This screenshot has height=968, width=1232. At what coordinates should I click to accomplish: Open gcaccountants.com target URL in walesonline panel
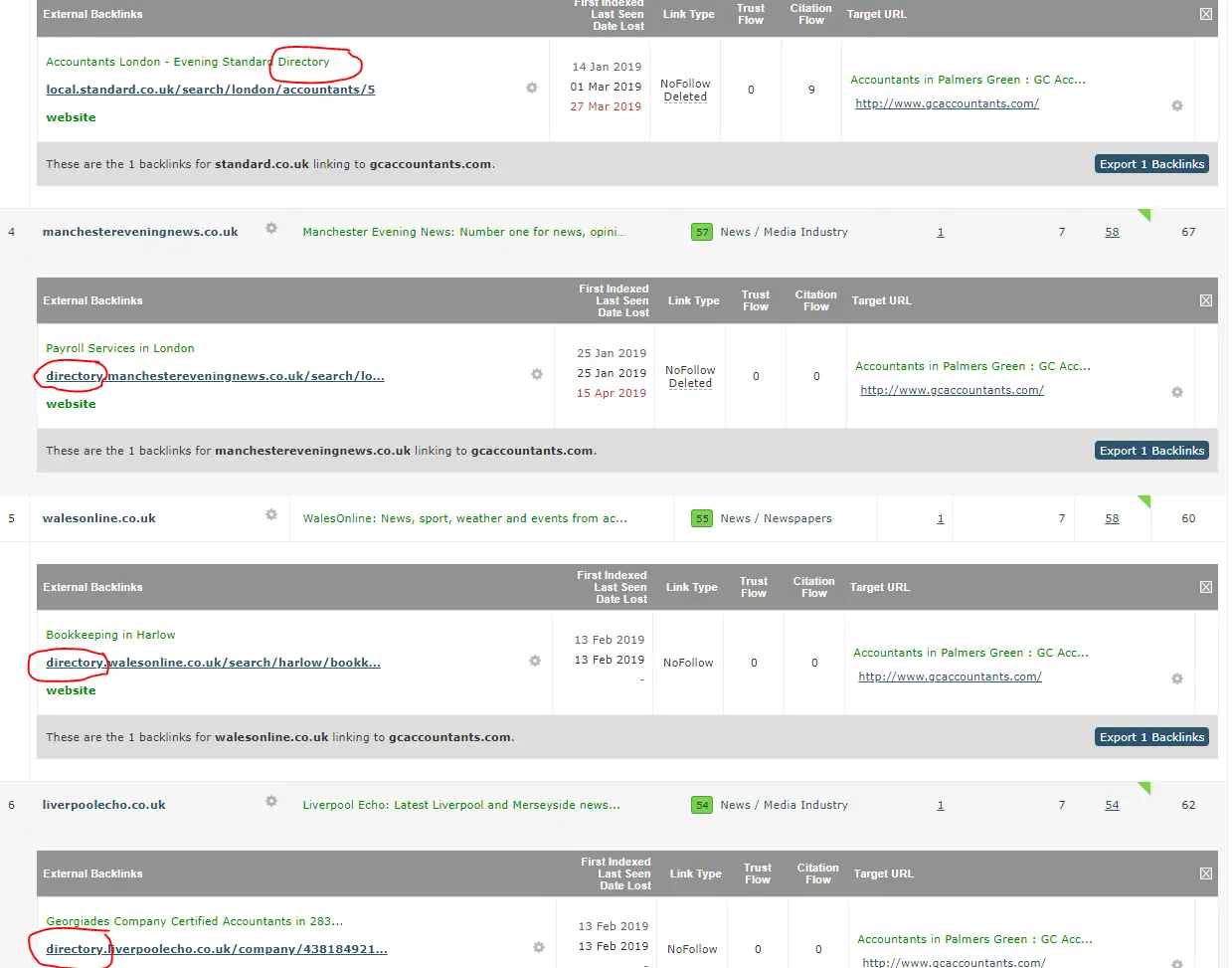[x=950, y=677]
